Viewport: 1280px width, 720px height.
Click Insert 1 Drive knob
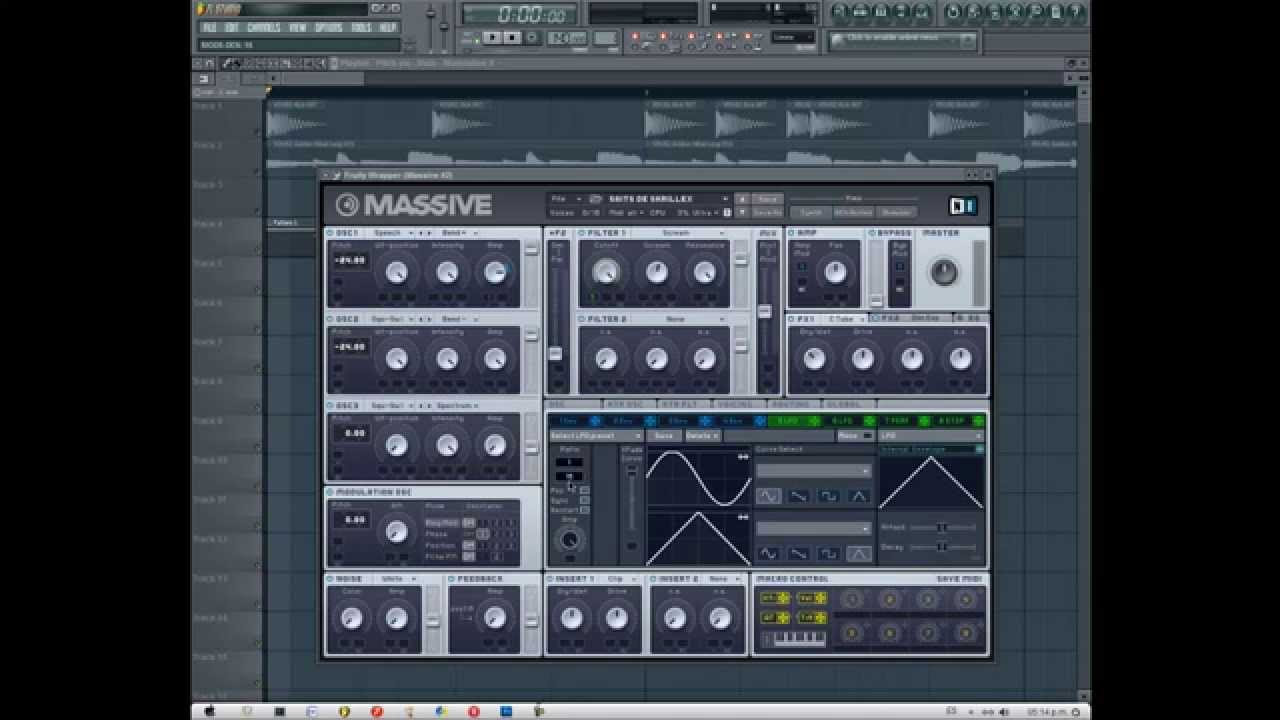[617, 618]
